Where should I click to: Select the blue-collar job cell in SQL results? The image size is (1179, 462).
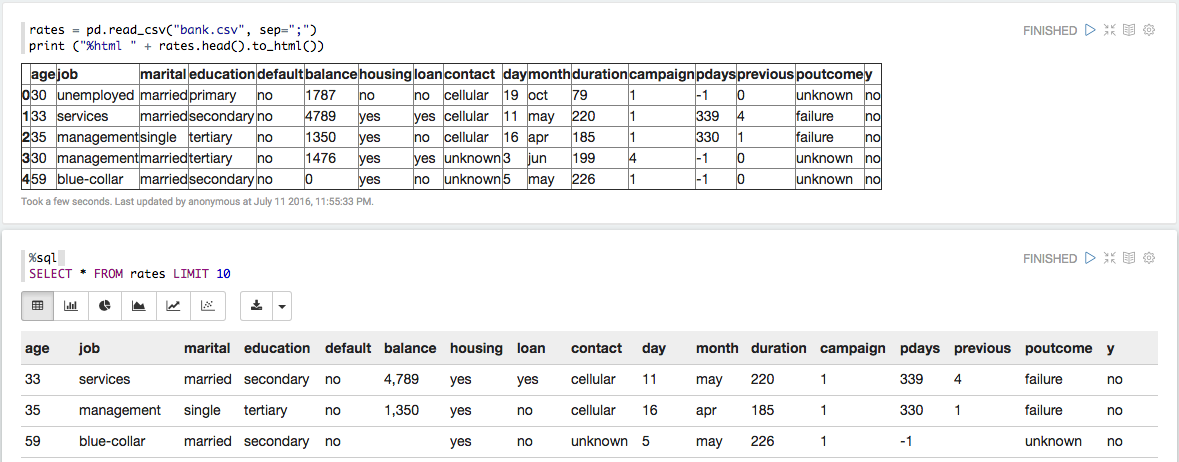click(x=111, y=441)
